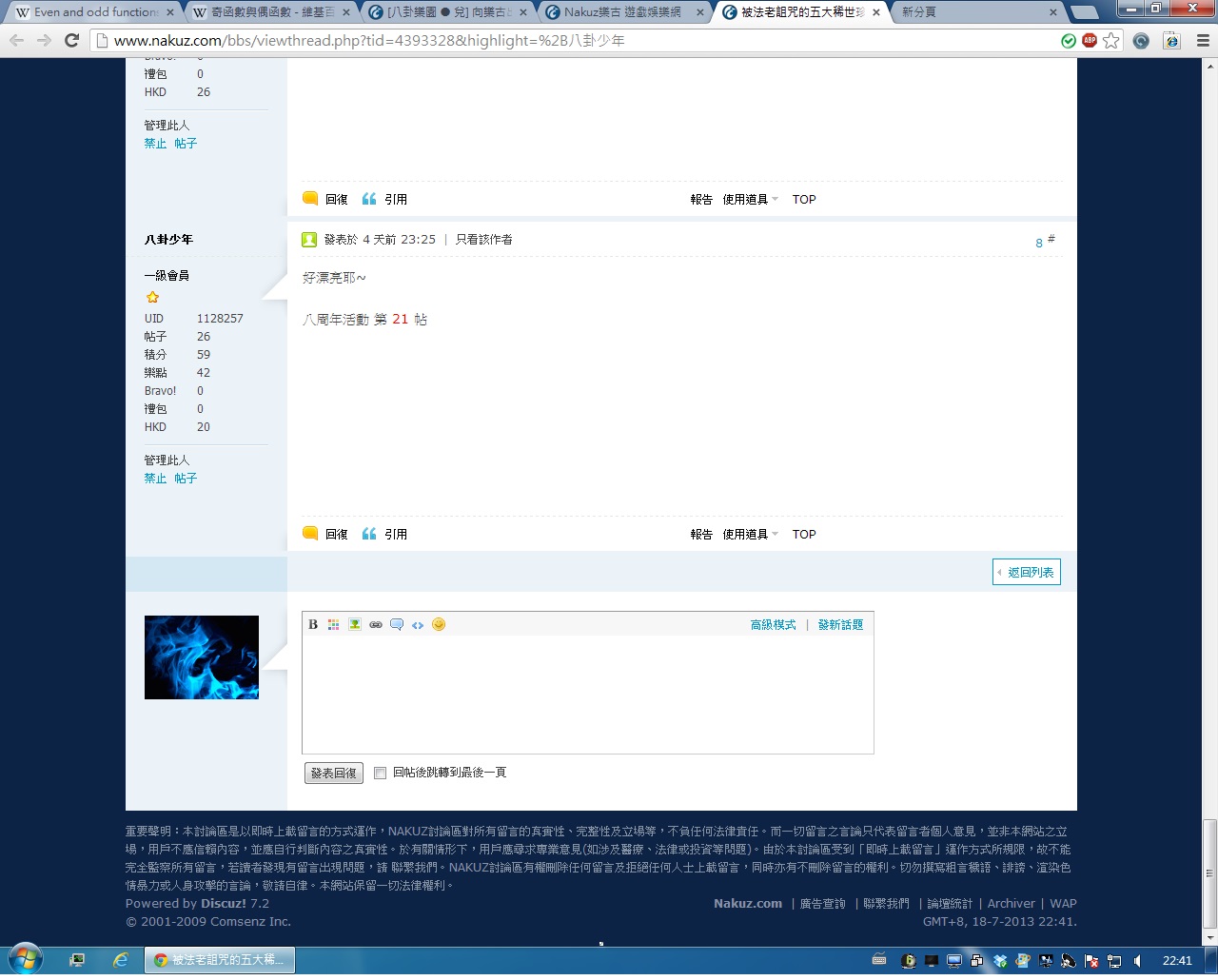
Task: Open the 八卦少年 user profile
Action: (x=168, y=240)
